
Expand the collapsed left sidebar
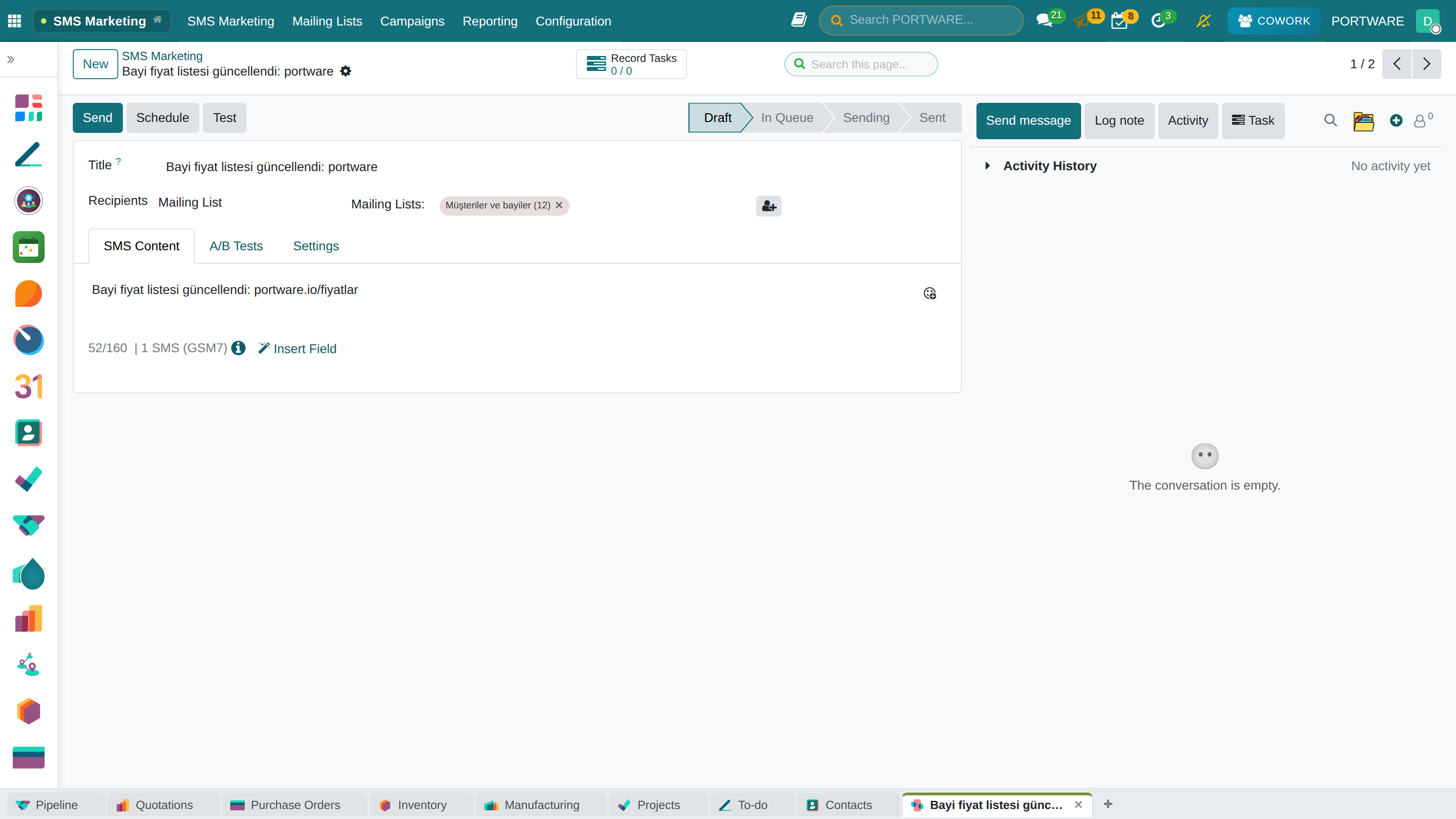pyautogui.click(x=11, y=59)
